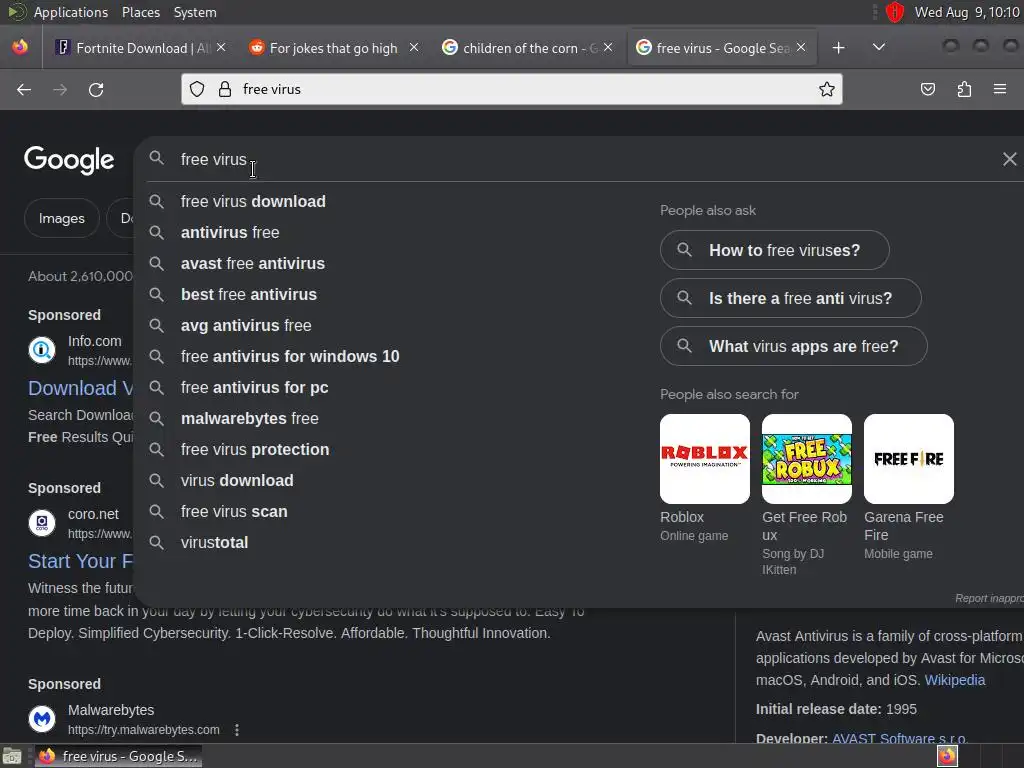The width and height of the screenshot is (1024, 768).
Task: Click the back navigation arrow
Action: point(24,89)
